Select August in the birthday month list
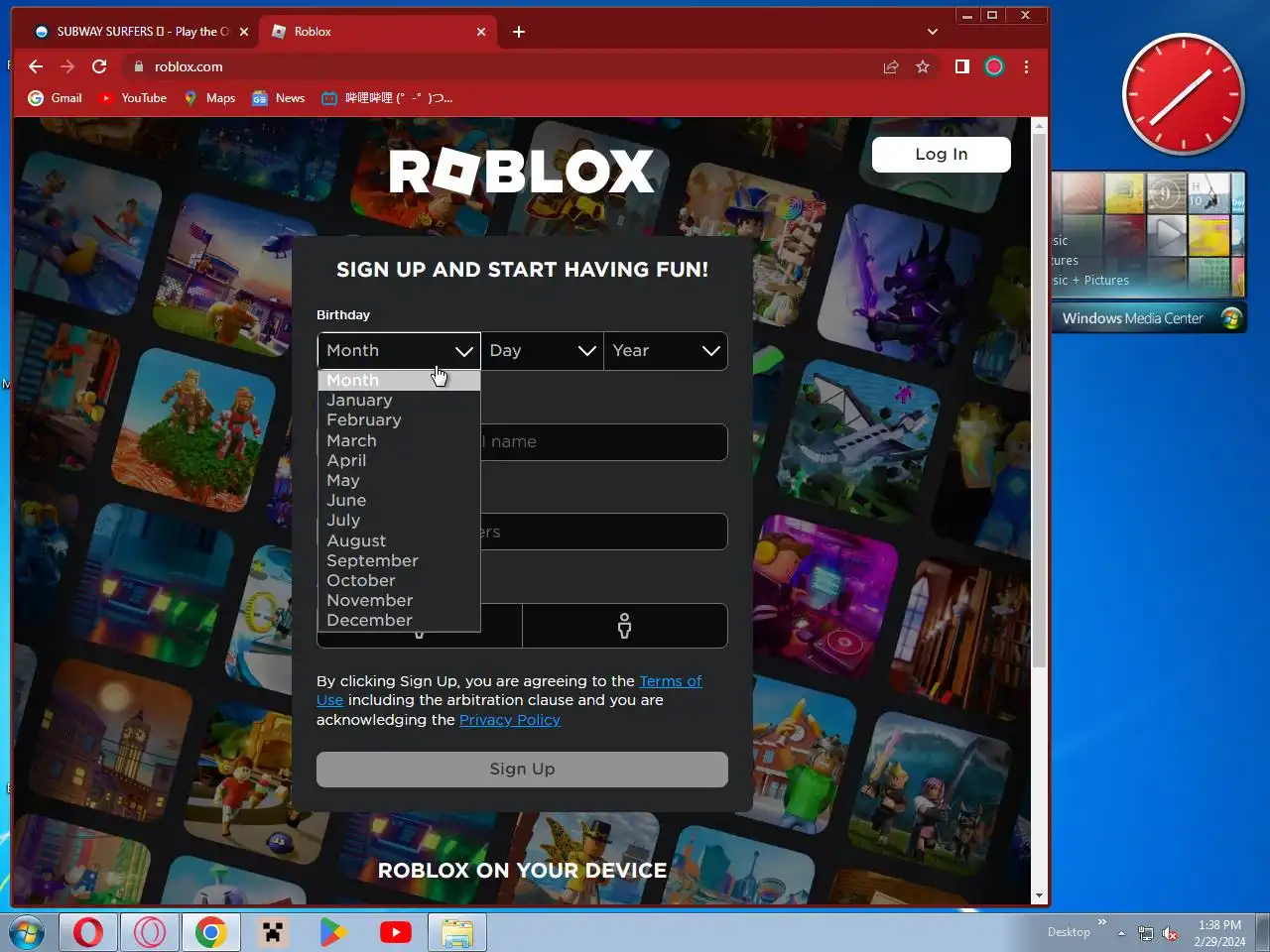 point(399,540)
